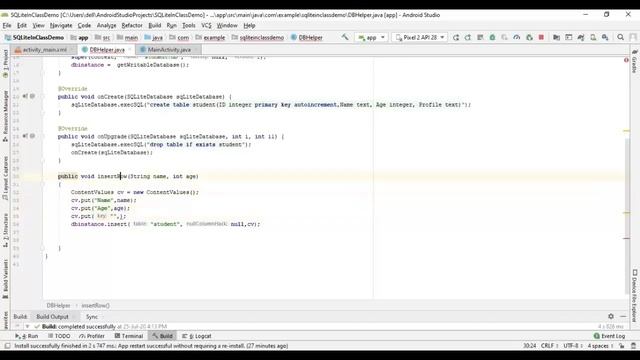
Task: Click the Make Project hammer icon
Action: point(345,37)
